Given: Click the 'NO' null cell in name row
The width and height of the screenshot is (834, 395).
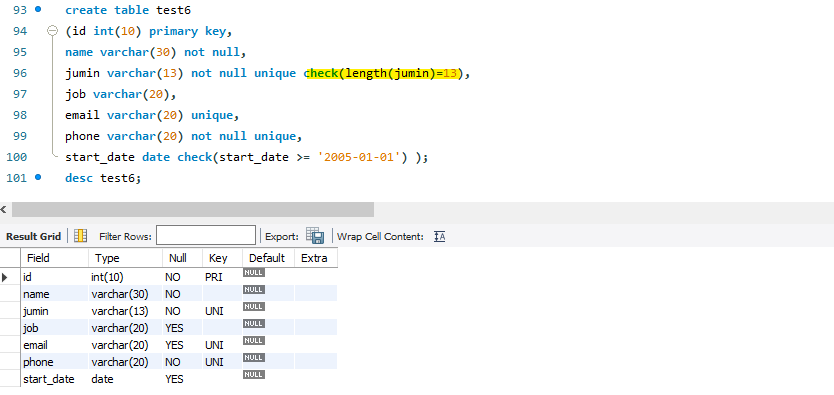Looking at the screenshot, I should (x=182, y=294).
